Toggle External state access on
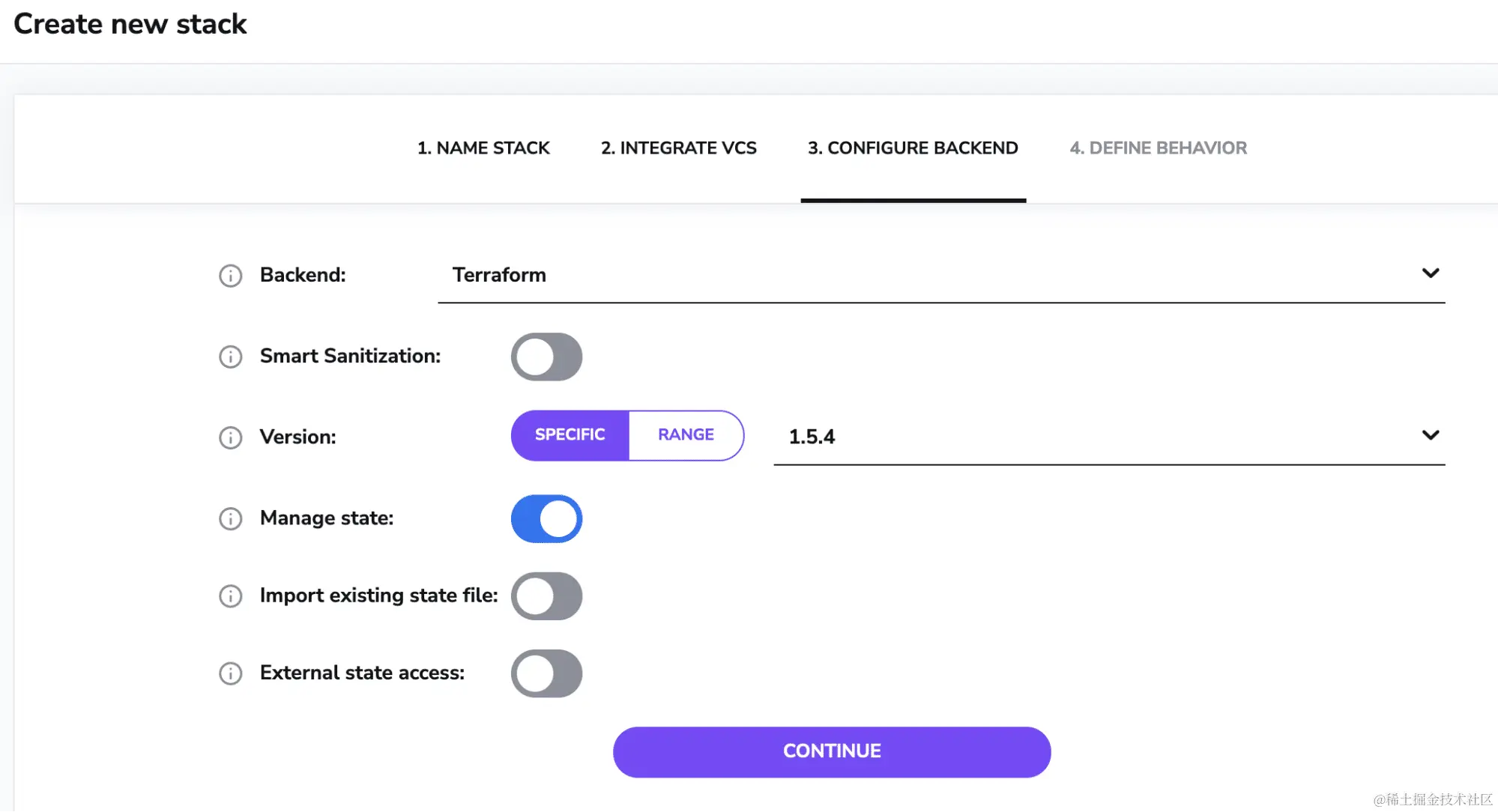 [546, 673]
